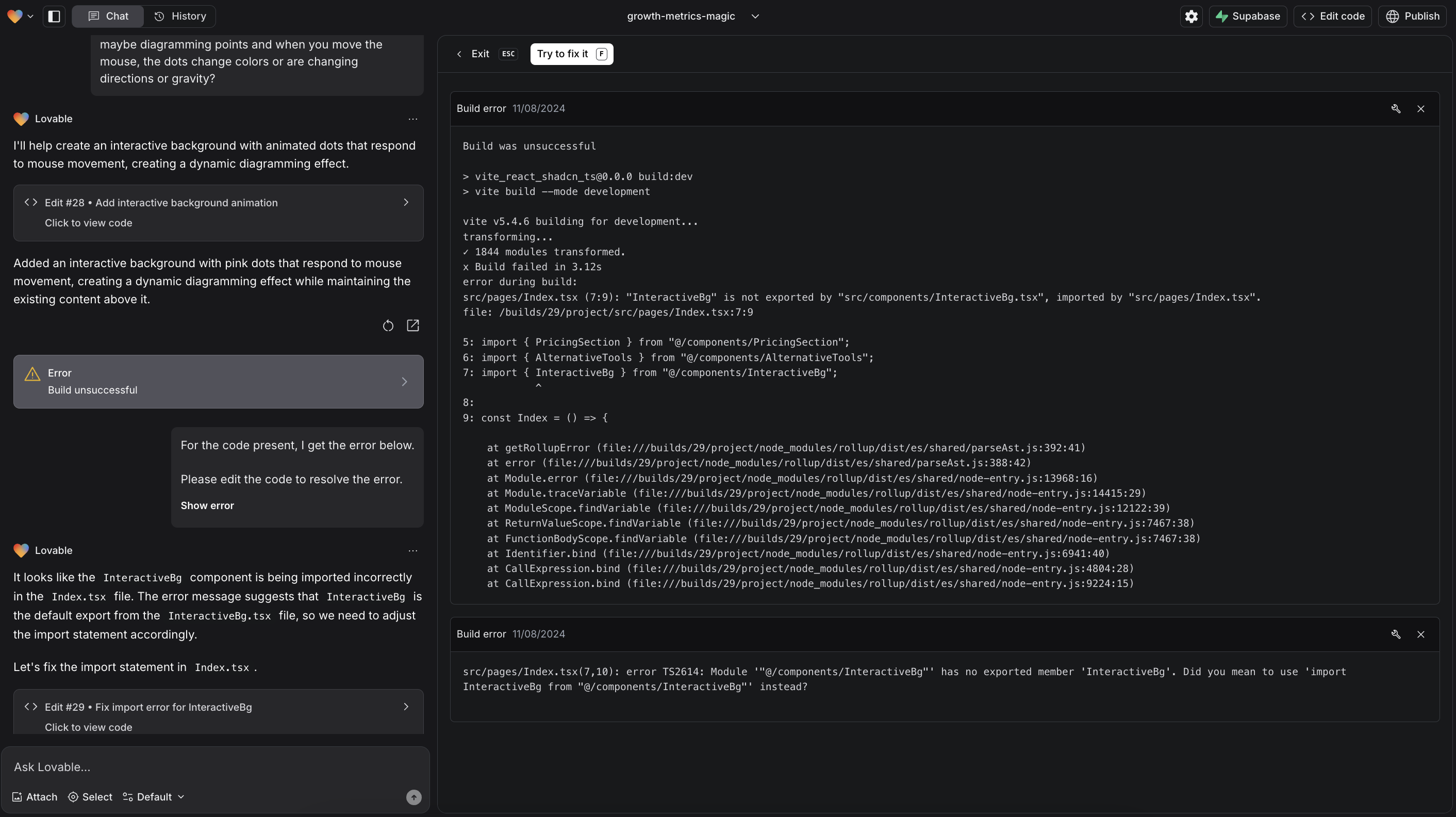
Task: Click the Supabase integration icon
Action: pos(1221,16)
